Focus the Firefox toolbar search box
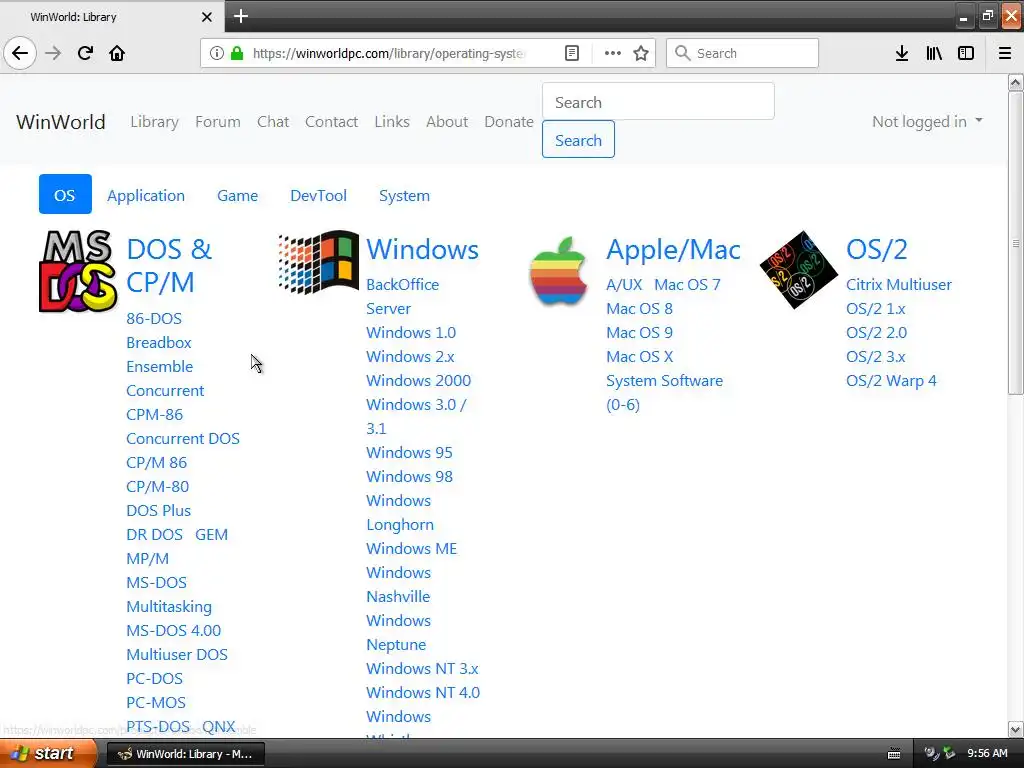The height and width of the screenshot is (768, 1024). pos(742,53)
